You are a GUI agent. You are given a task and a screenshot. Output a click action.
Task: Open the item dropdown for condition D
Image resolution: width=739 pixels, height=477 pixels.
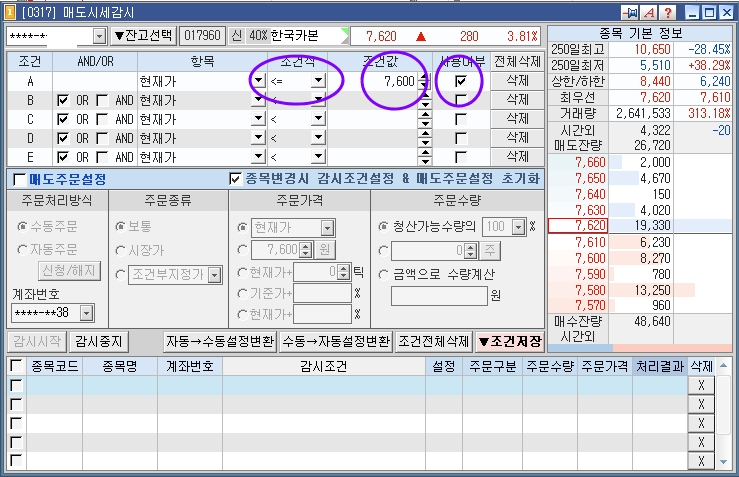coord(258,137)
